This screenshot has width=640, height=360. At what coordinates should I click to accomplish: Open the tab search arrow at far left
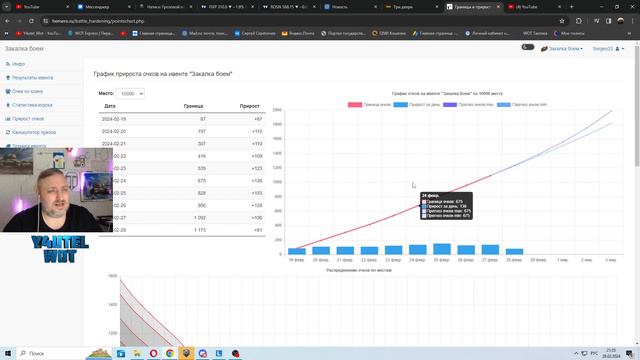7,7
